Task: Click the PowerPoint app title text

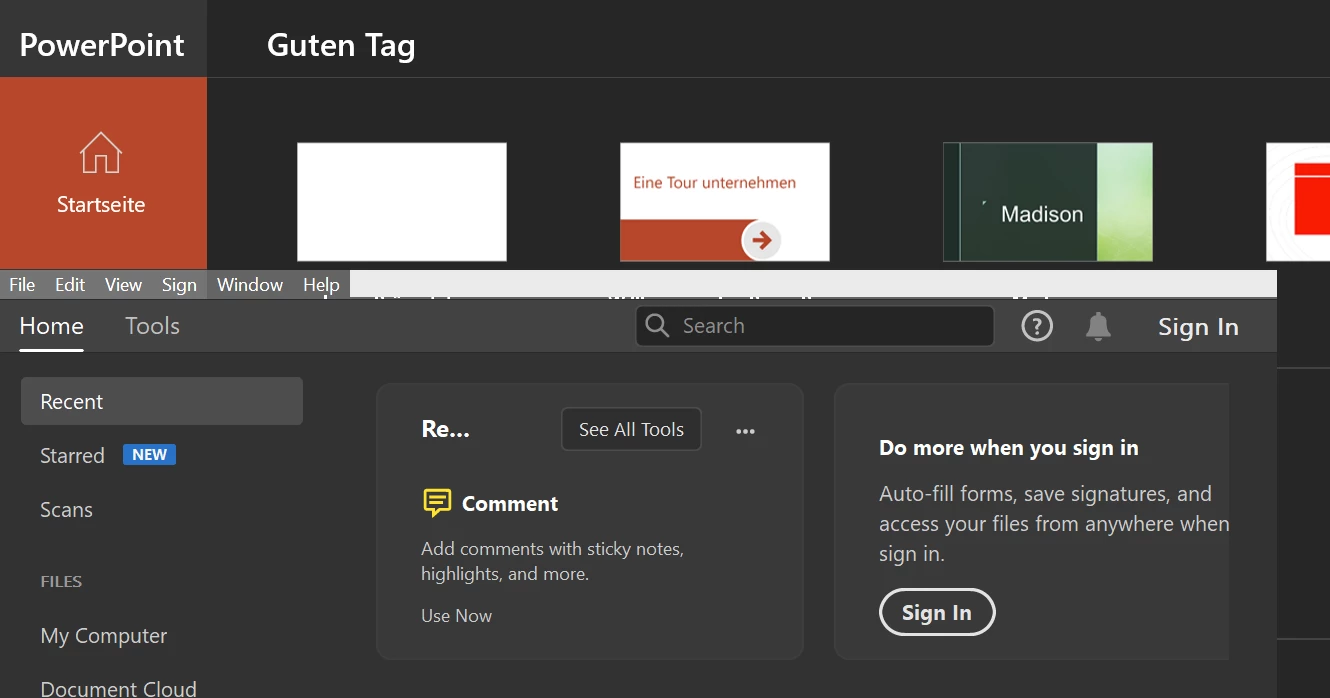Action: pyautogui.click(x=102, y=44)
